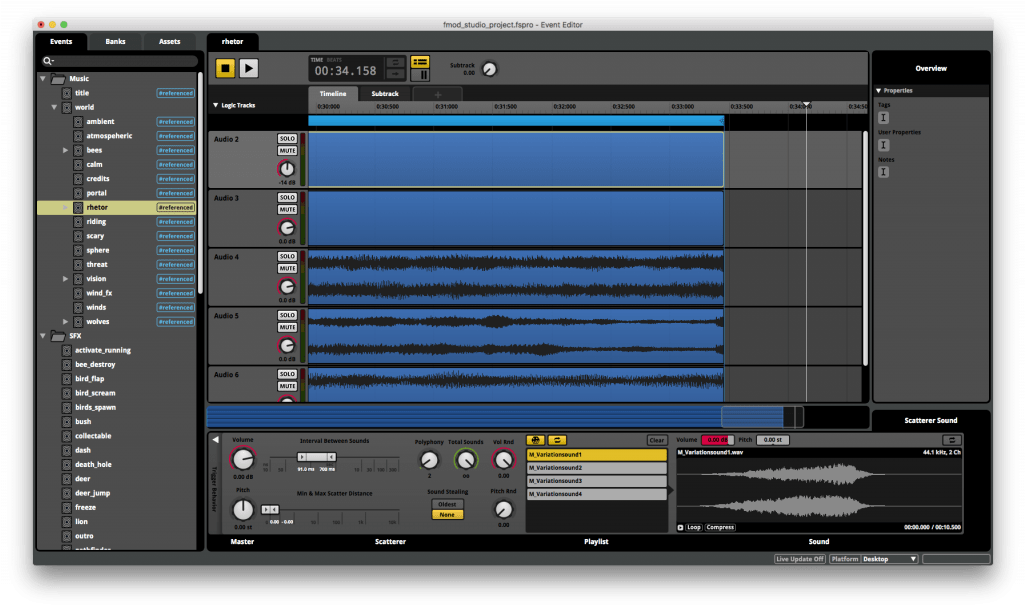
Task: Select the Subtrack tab
Action: pyautogui.click(x=385, y=93)
